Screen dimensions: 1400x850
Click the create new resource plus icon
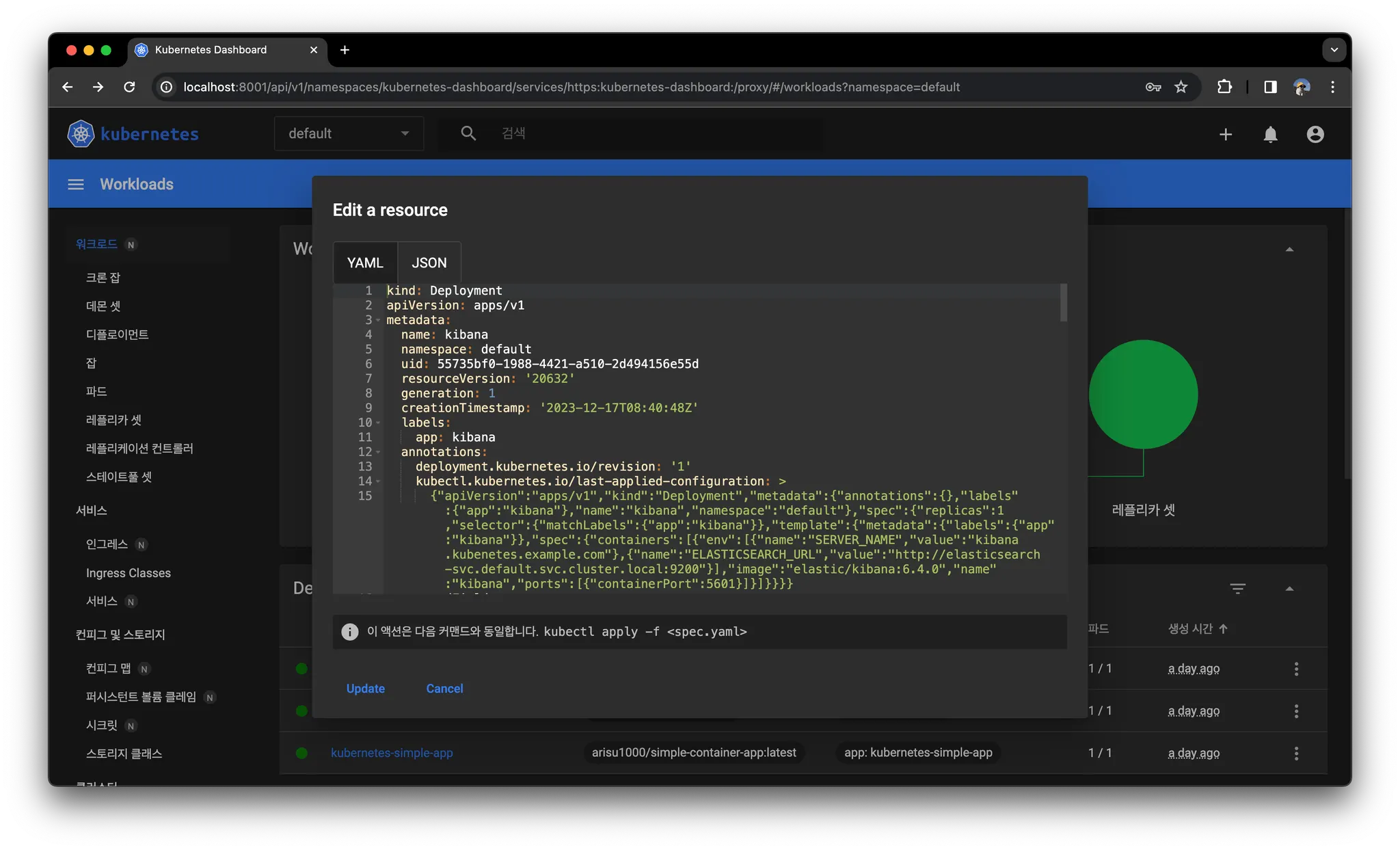1226,135
